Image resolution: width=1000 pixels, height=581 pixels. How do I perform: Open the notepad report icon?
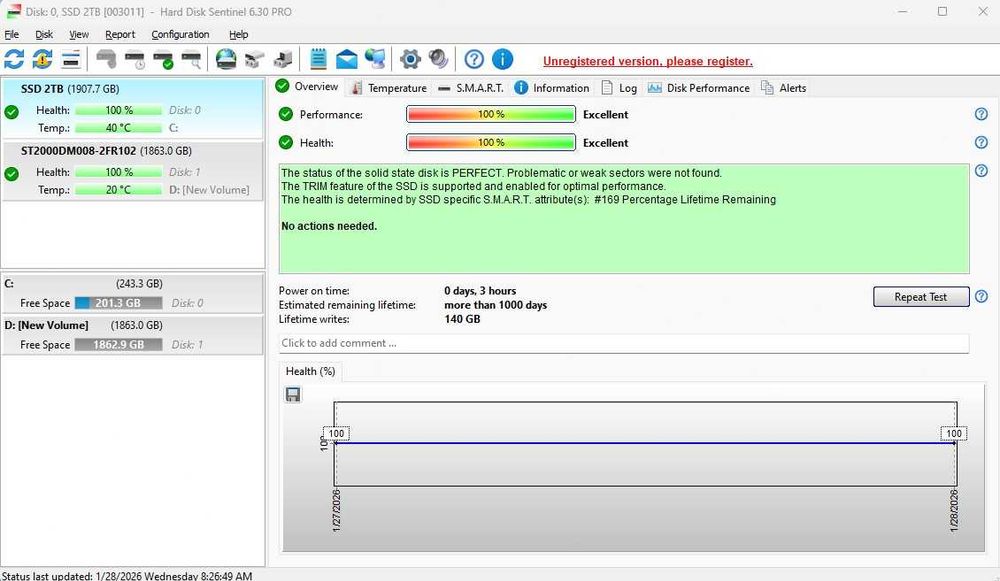point(318,59)
